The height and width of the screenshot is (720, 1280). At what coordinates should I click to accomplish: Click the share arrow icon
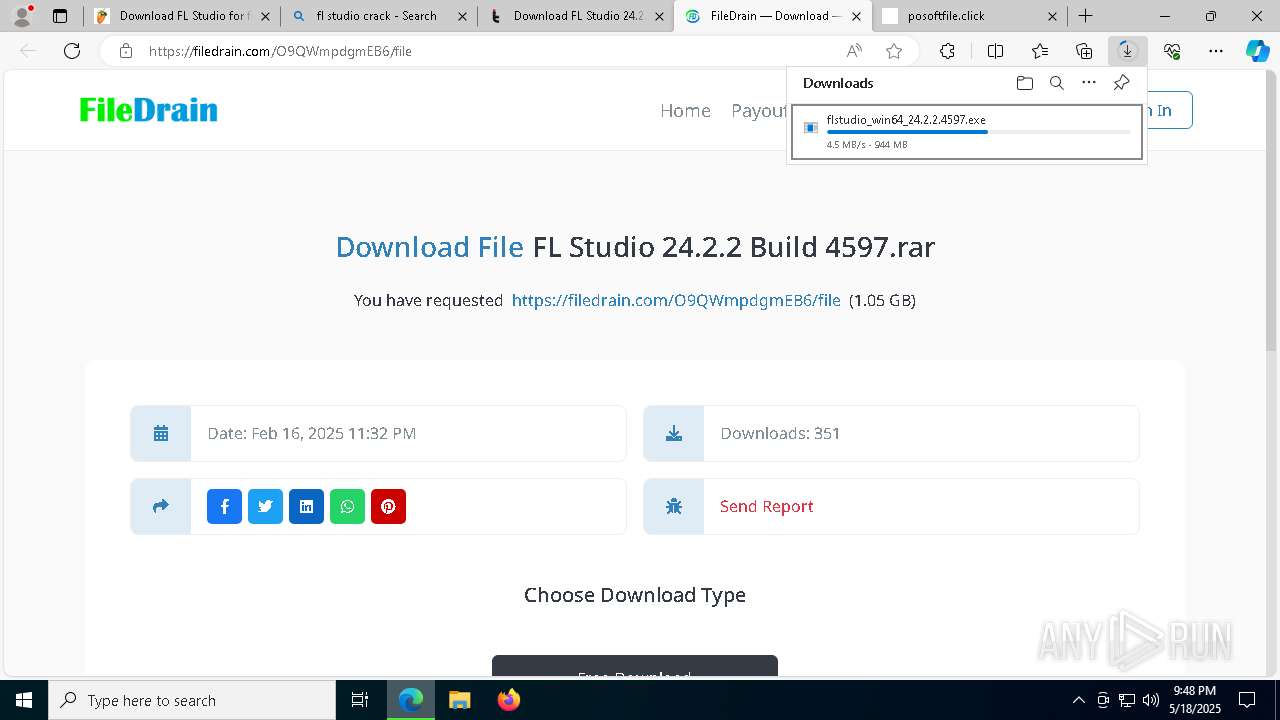click(x=161, y=506)
